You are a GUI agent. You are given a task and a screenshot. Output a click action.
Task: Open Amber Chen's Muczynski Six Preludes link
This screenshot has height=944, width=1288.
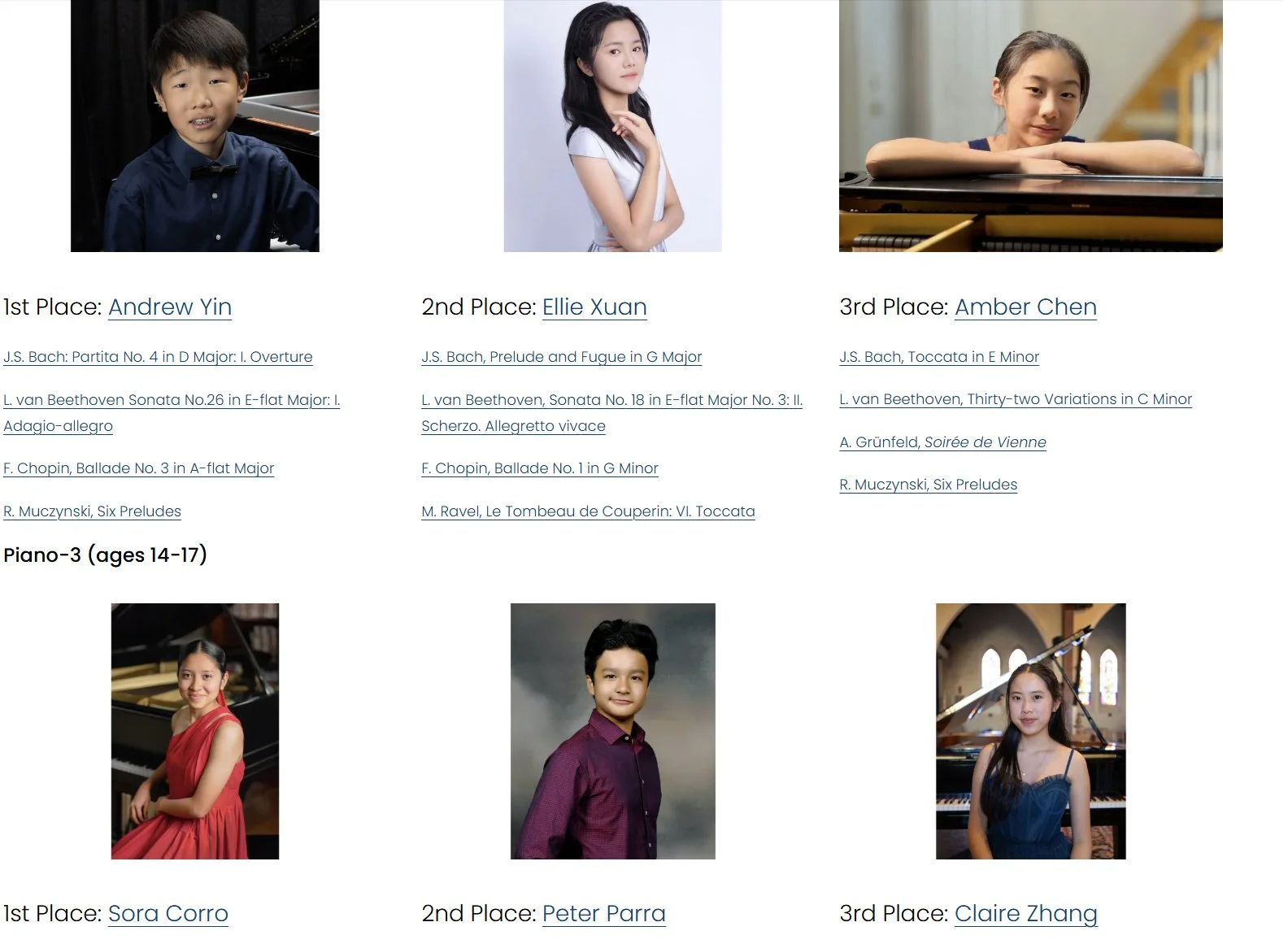929,485
